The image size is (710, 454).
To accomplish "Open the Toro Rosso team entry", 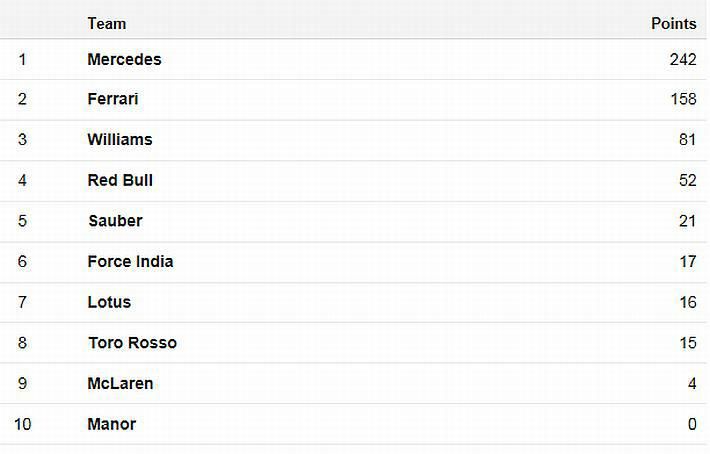I will pos(132,342).
